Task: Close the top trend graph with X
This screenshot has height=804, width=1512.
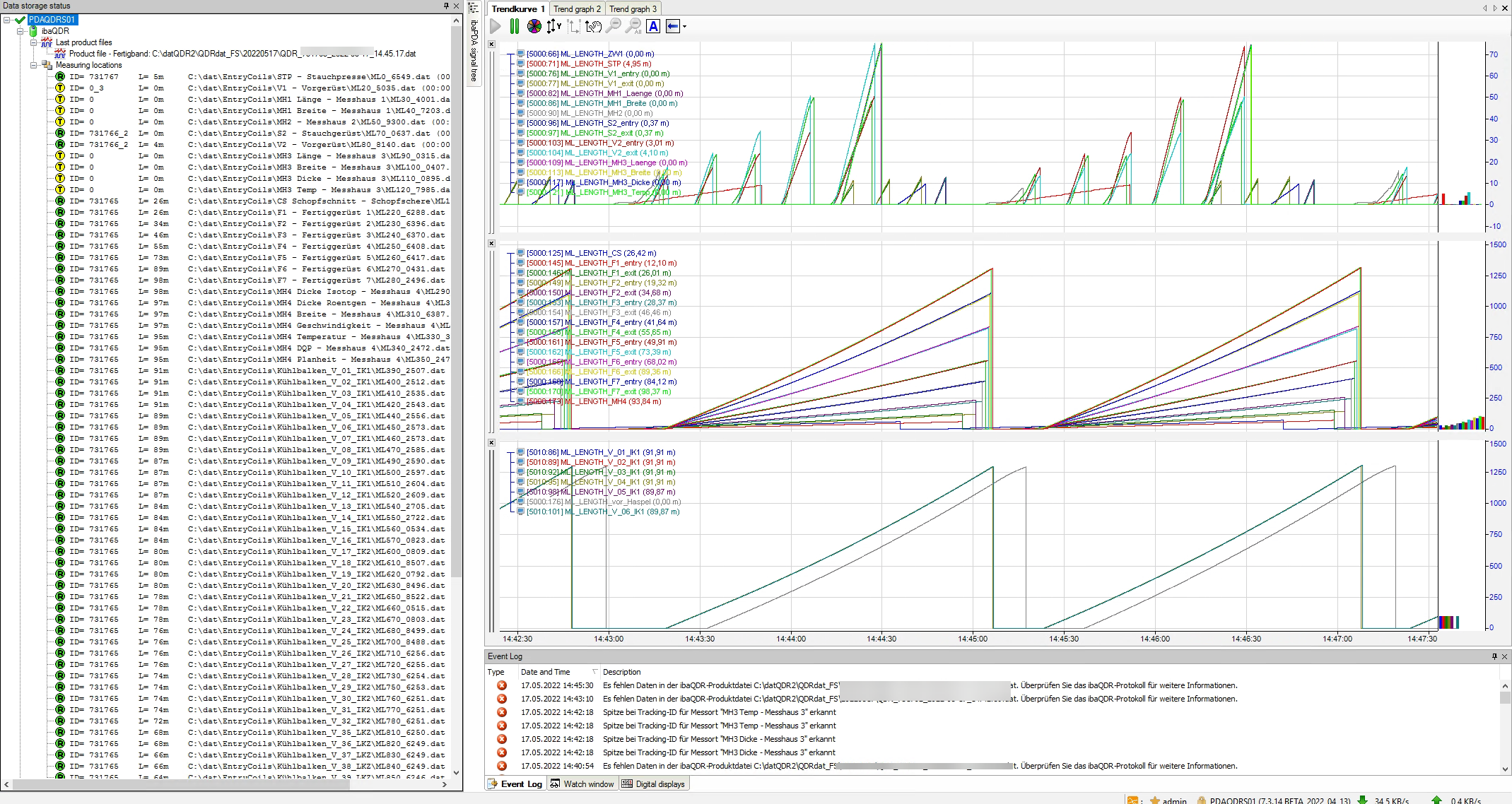Action: click(492, 45)
